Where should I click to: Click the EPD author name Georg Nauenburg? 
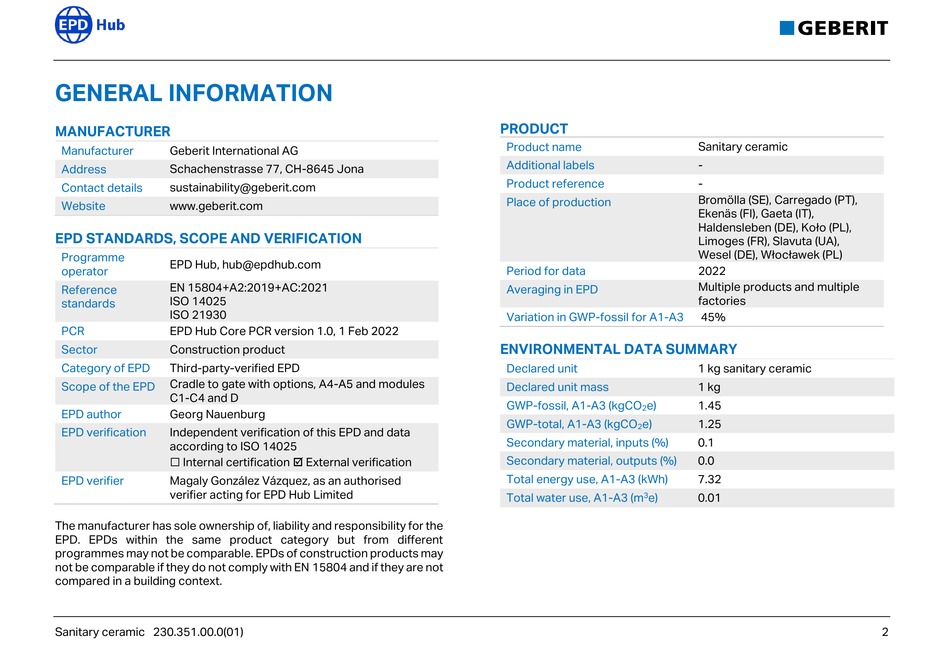point(218,415)
